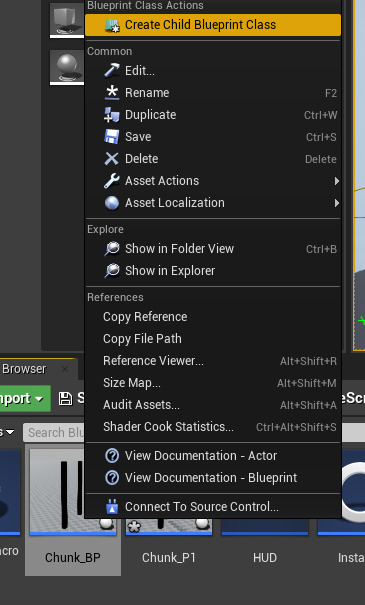Open Reference Viewer...

(x=213, y=361)
